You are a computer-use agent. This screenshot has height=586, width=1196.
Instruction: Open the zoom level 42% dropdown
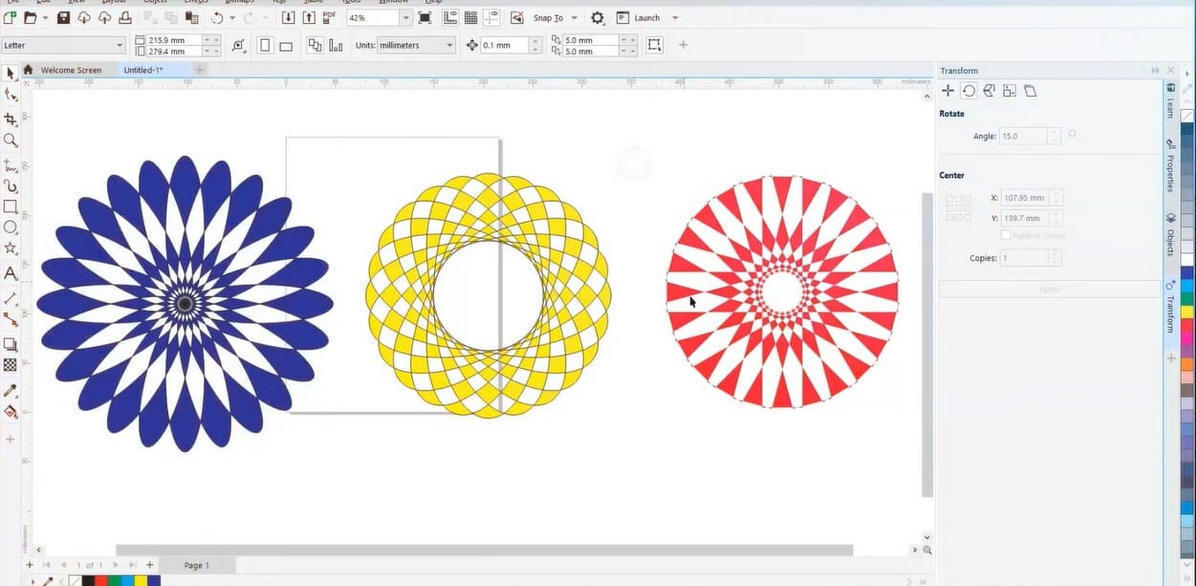[406, 18]
